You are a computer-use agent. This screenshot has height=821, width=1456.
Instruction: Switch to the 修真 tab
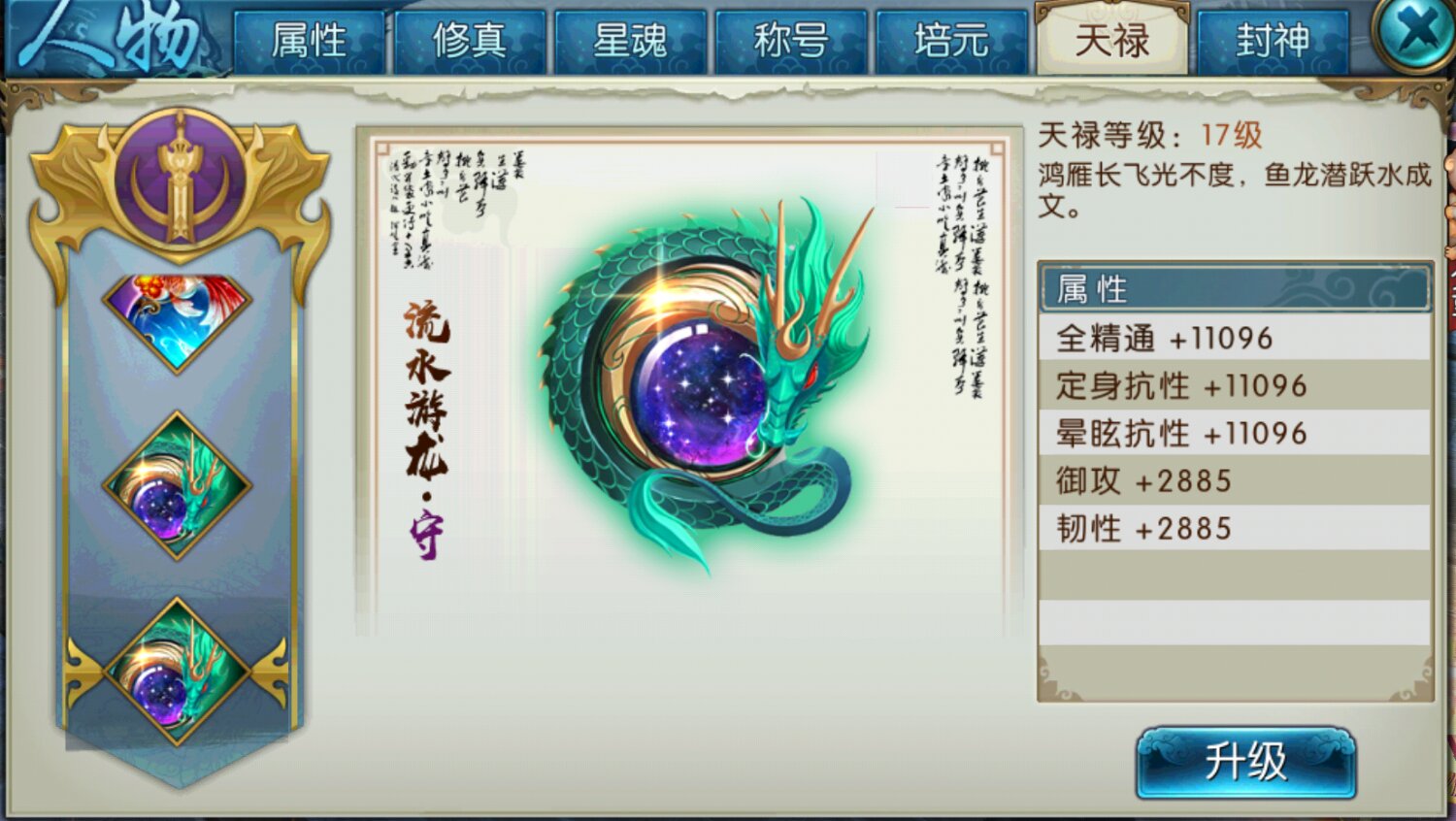tap(470, 42)
